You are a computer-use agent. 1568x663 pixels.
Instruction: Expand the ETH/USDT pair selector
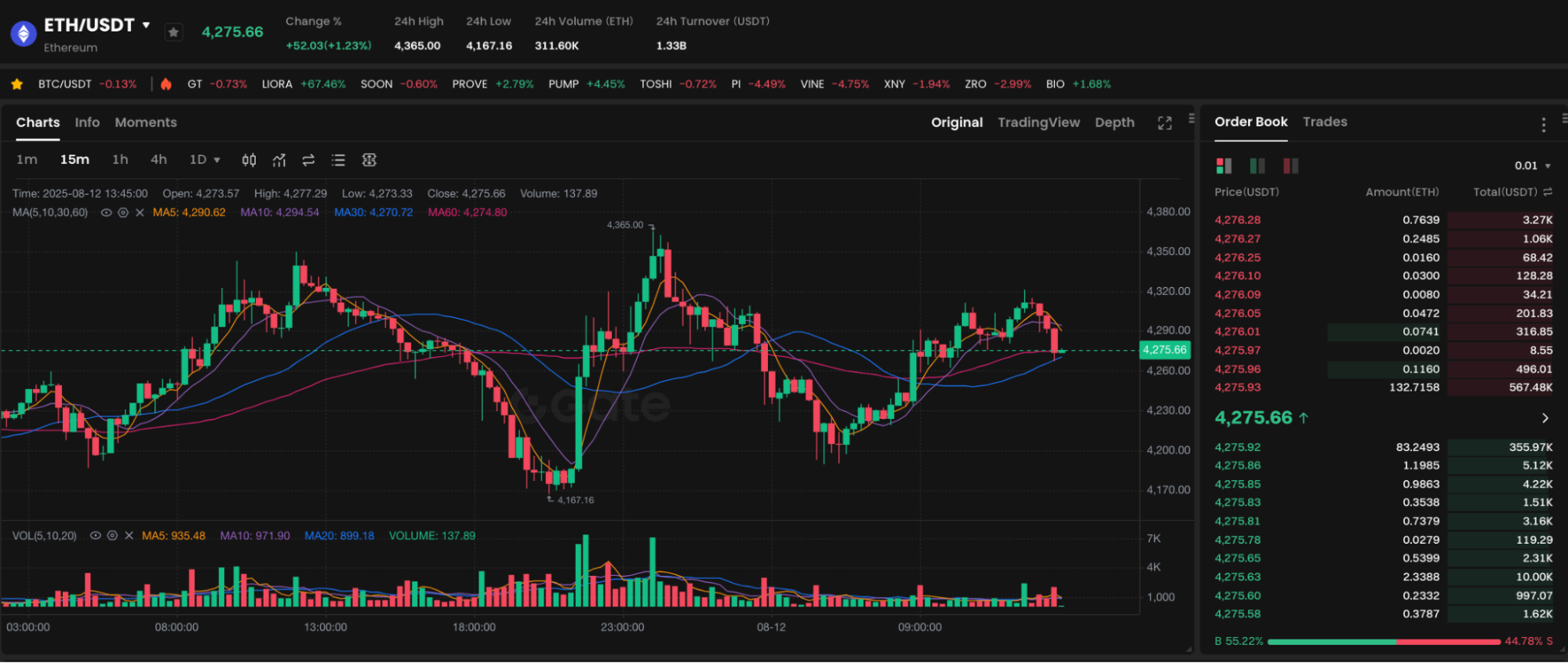pos(146,25)
